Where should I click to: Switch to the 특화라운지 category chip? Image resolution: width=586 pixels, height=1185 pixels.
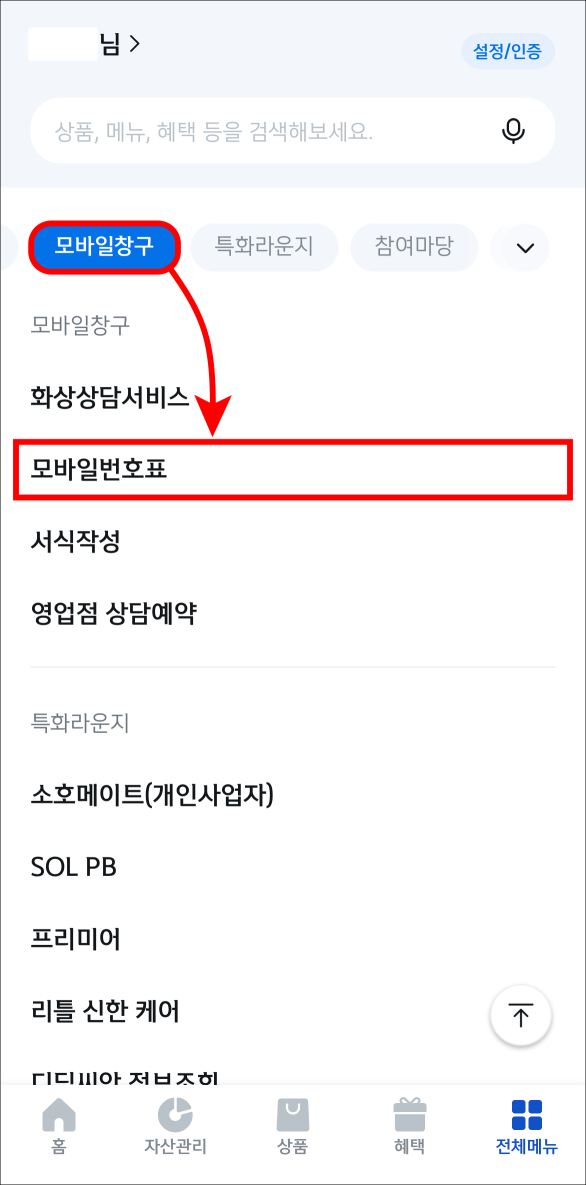pyautogui.click(x=264, y=247)
